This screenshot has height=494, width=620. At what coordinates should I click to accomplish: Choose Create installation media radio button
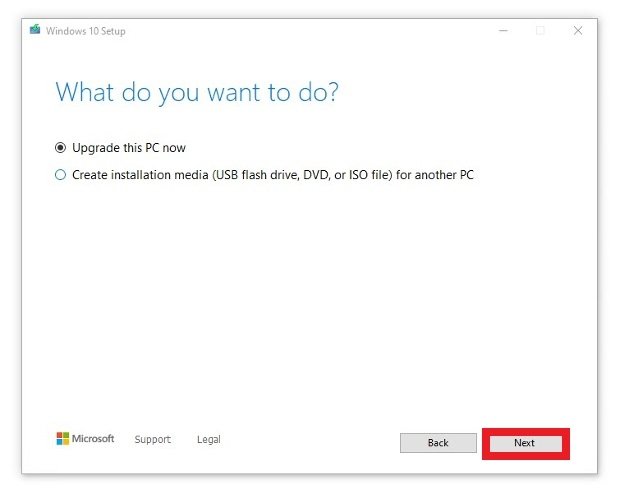point(60,175)
